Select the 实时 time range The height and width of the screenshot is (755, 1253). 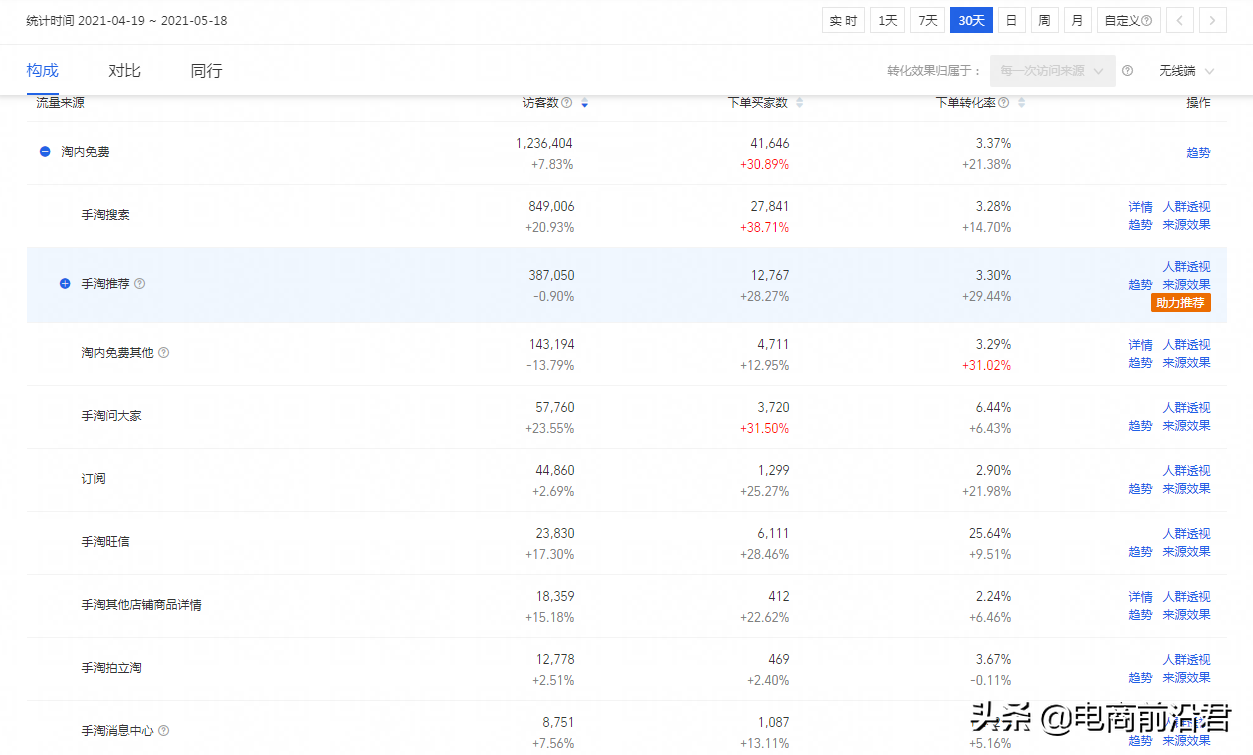click(x=843, y=20)
